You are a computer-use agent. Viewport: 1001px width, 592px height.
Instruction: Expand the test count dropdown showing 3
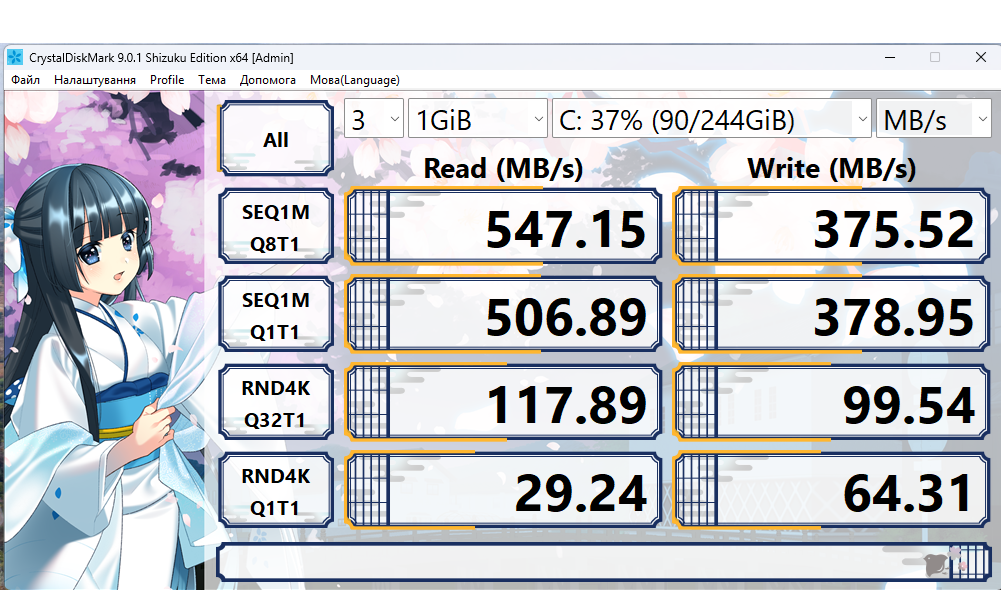tap(373, 118)
